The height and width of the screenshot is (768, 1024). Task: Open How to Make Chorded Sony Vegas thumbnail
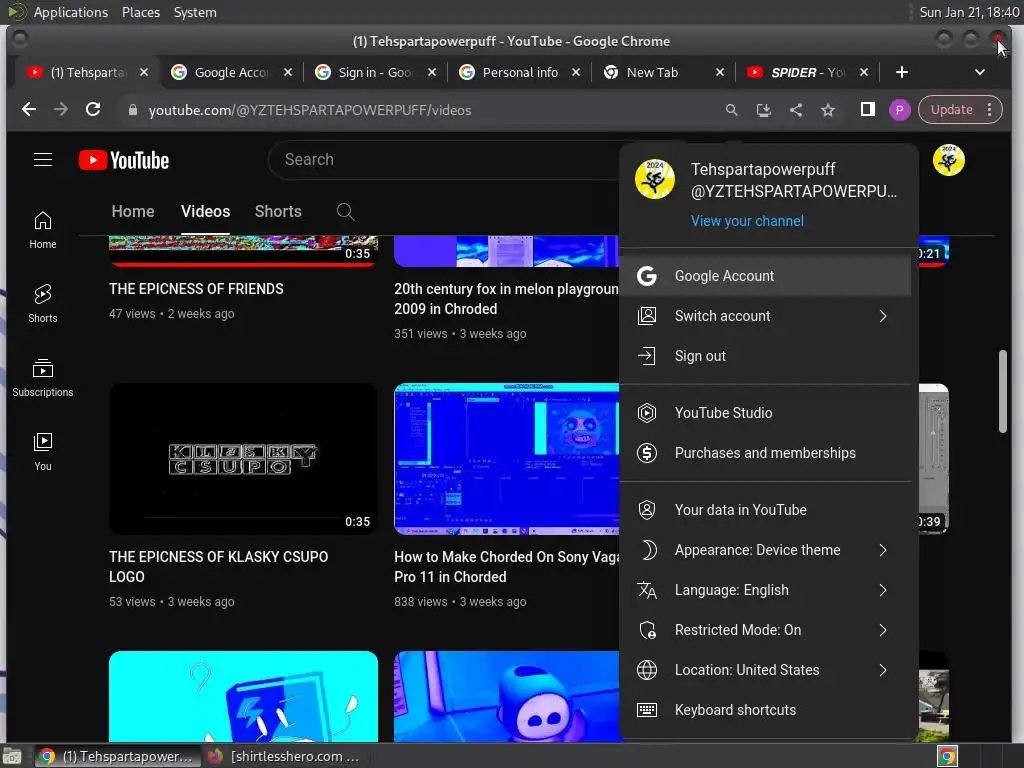coord(506,459)
